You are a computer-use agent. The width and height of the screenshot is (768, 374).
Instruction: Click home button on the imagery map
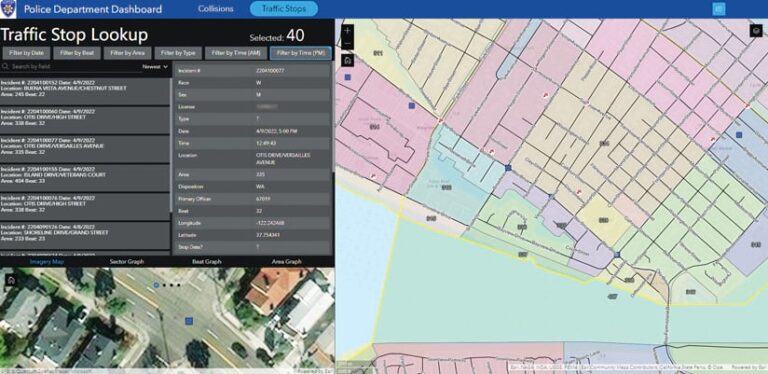11,280
